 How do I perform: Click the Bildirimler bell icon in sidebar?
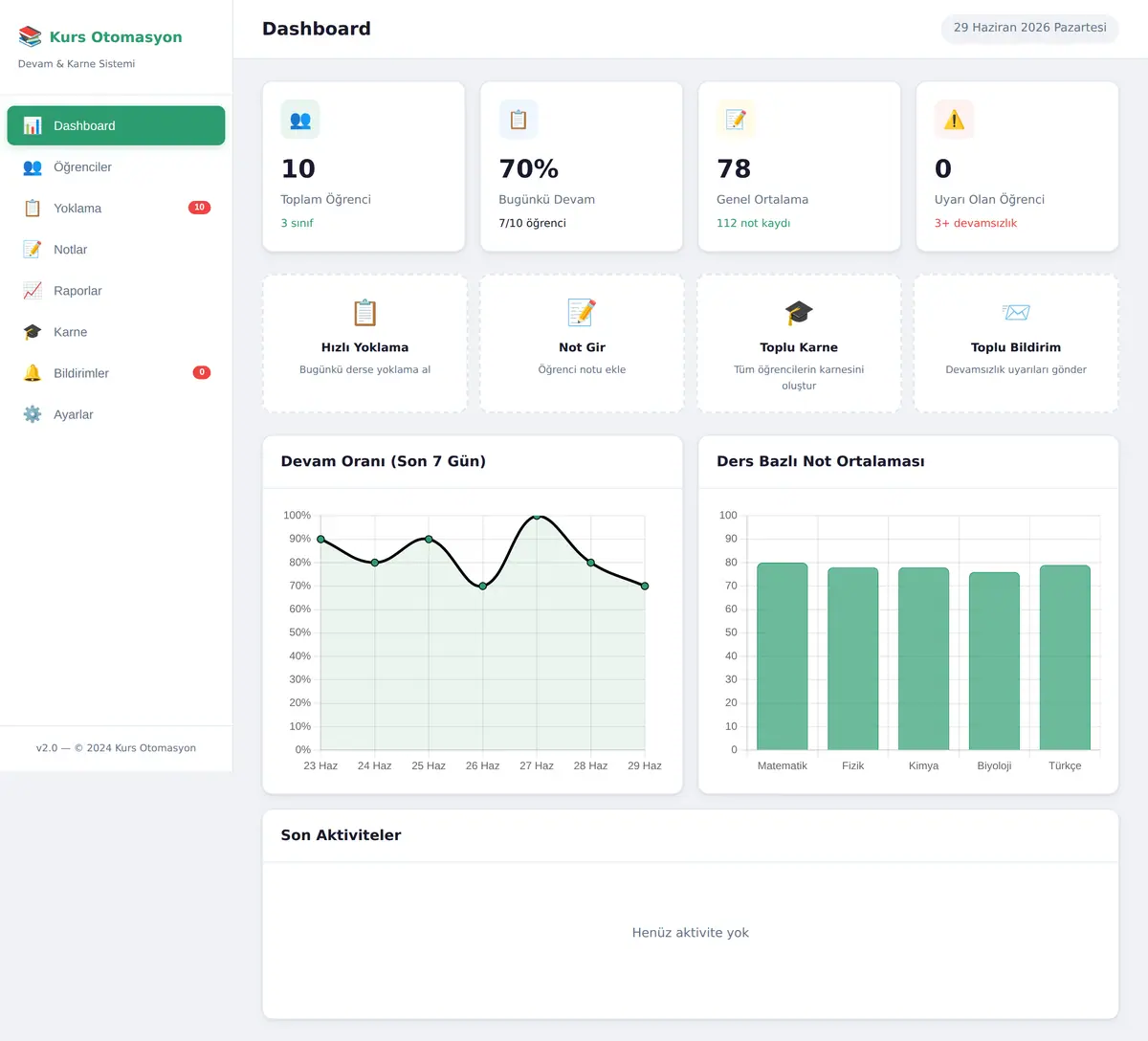[33, 373]
